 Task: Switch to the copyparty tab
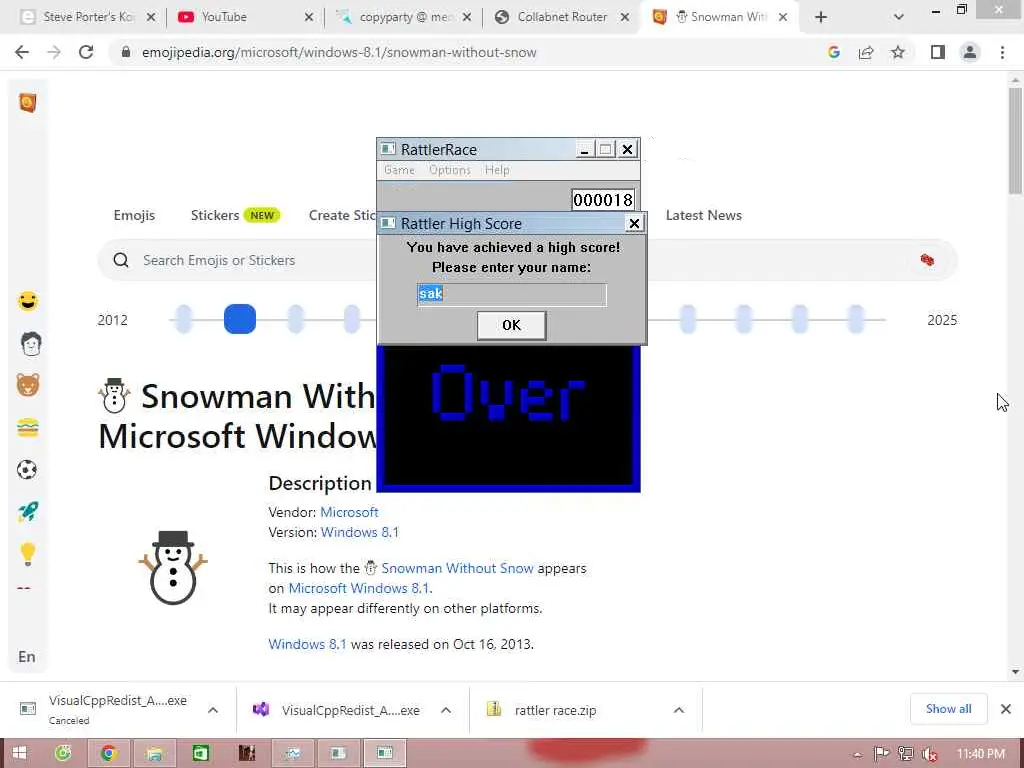point(404,17)
